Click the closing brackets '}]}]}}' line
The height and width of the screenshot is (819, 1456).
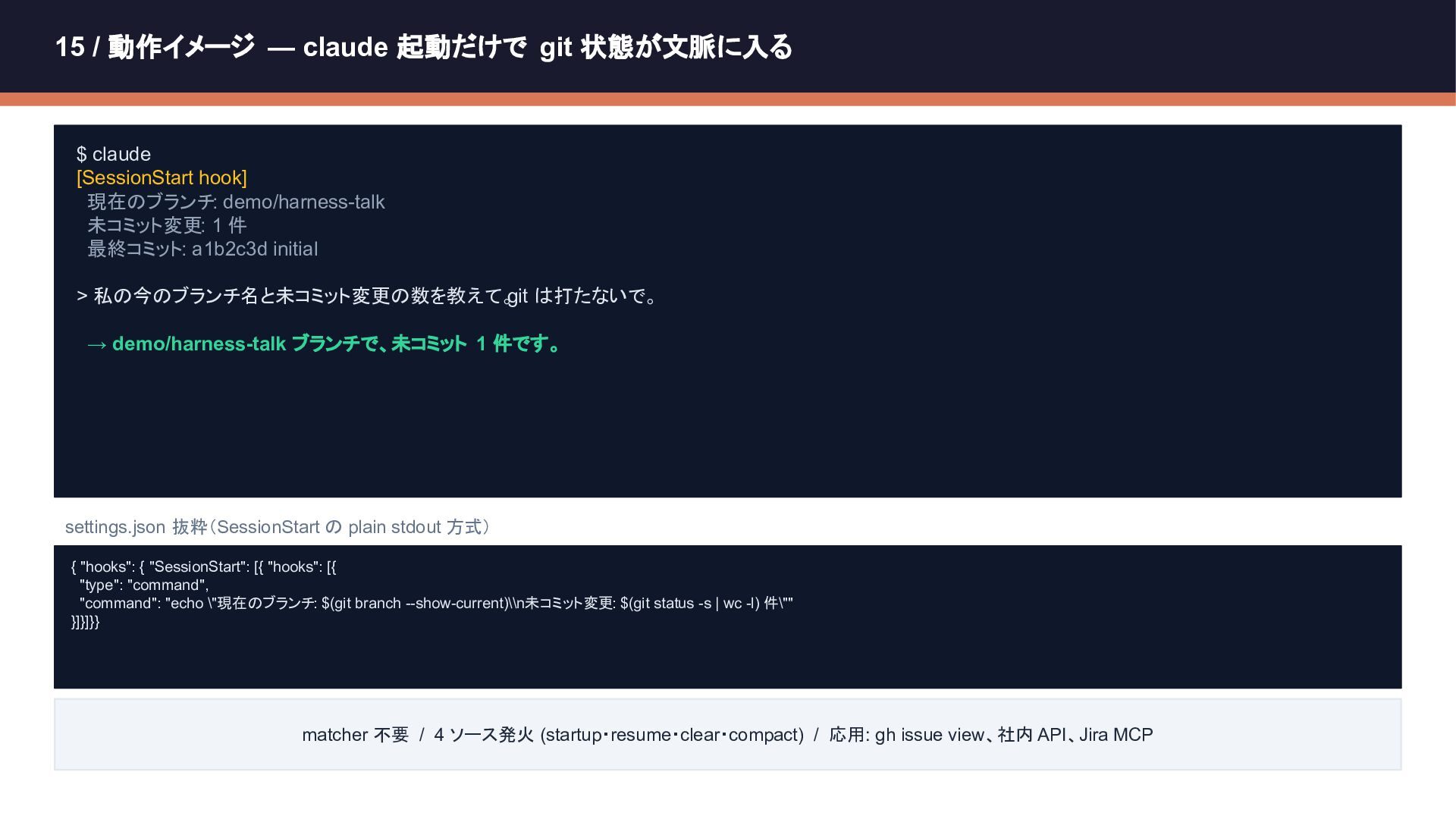[x=85, y=622]
